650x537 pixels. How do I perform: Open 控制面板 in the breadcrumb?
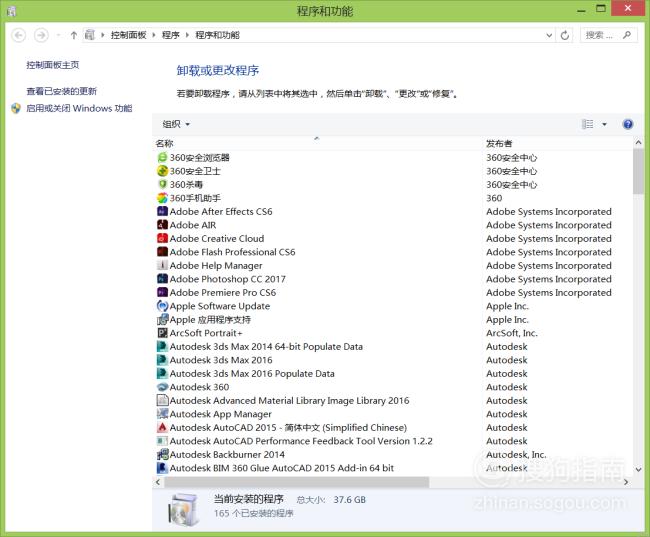129,35
